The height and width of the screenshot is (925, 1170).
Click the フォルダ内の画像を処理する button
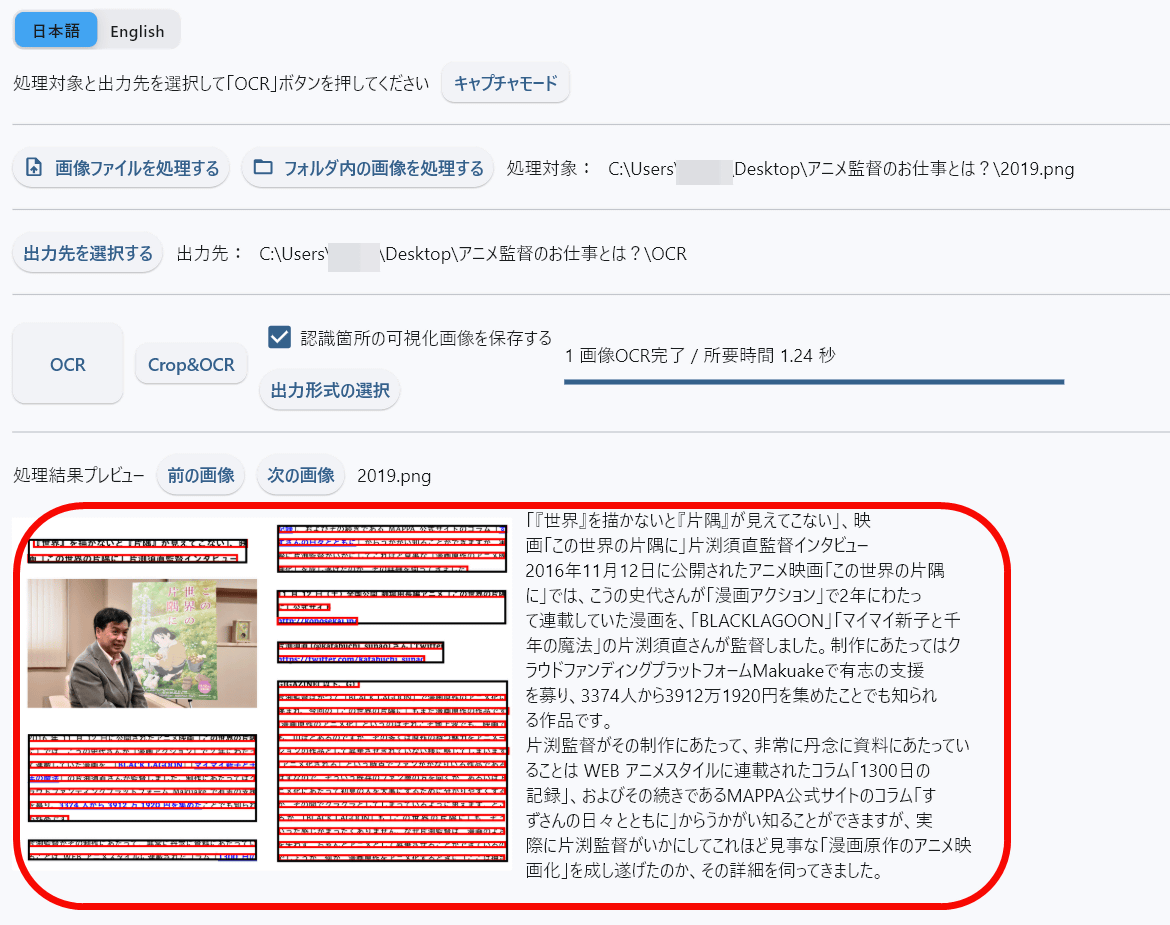367,168
